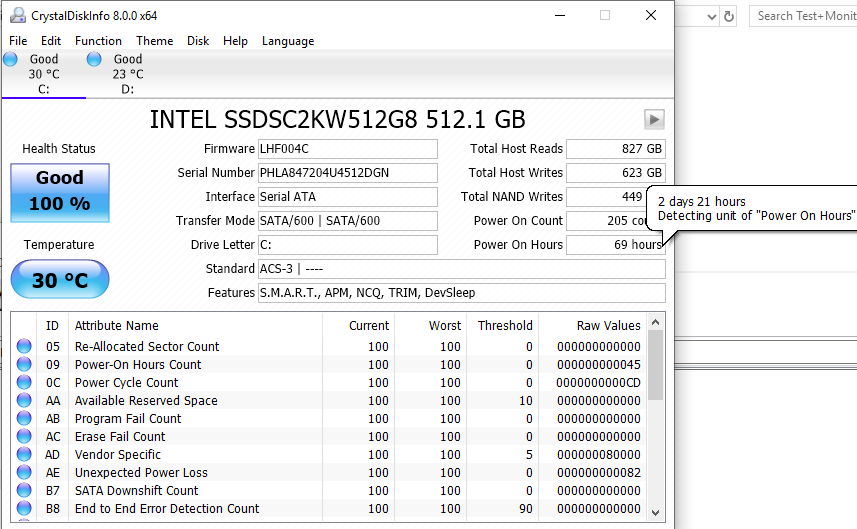Select the Power-On Hours Count row name
This screenshot has height=529, width=857.
click(138, 365)
